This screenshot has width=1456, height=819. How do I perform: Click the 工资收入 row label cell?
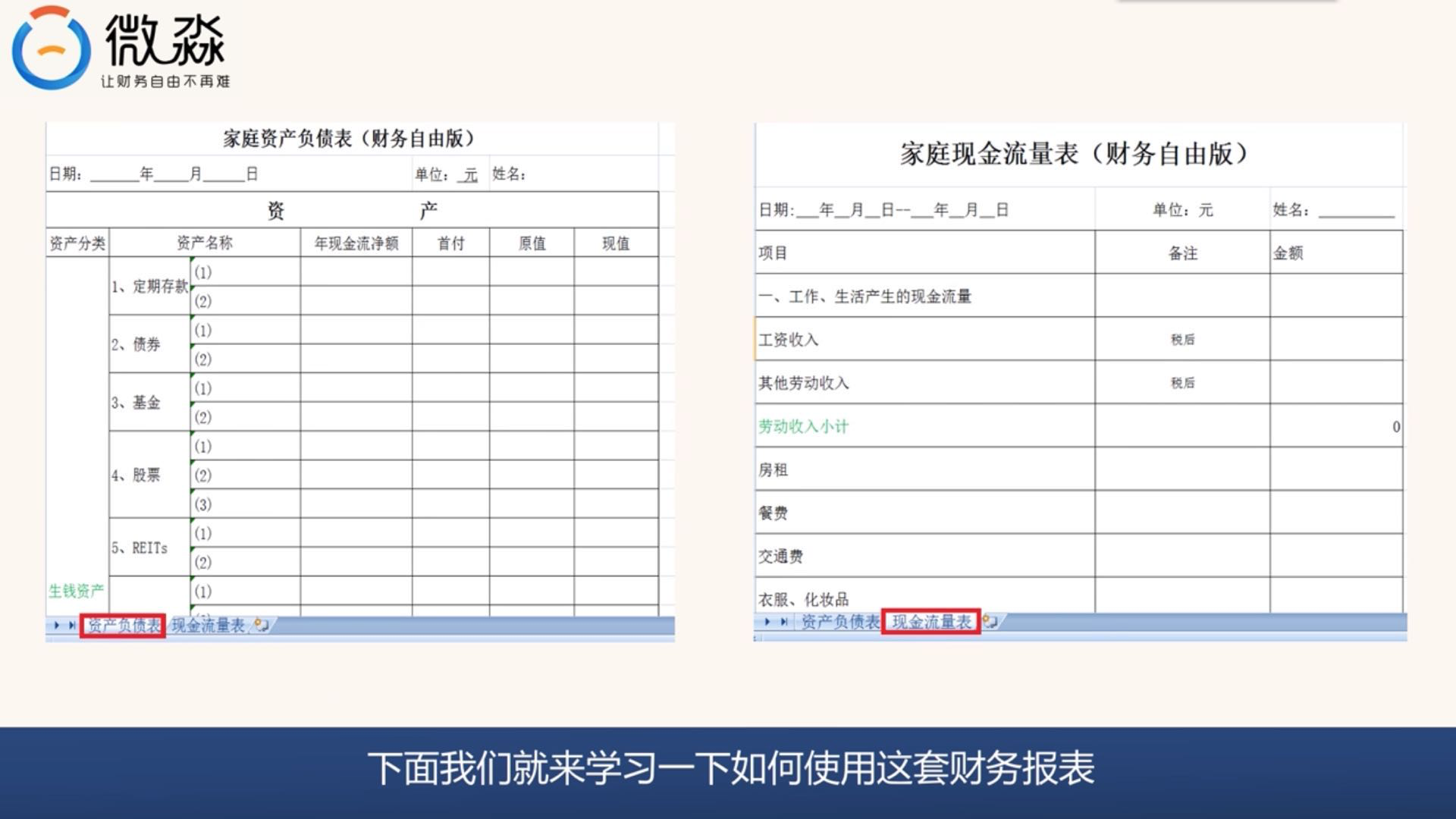point(789,340)
